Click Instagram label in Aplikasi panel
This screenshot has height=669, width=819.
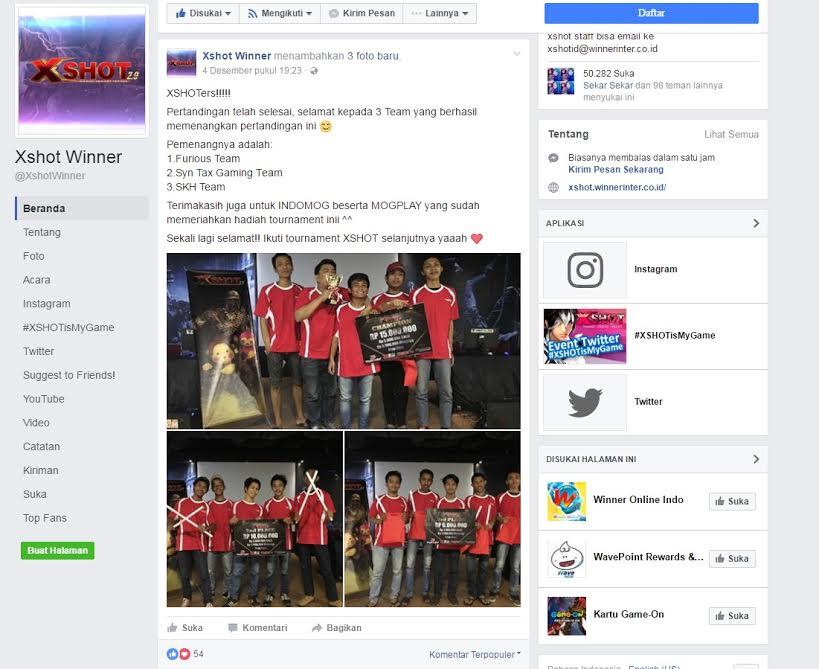pos(656,269)
